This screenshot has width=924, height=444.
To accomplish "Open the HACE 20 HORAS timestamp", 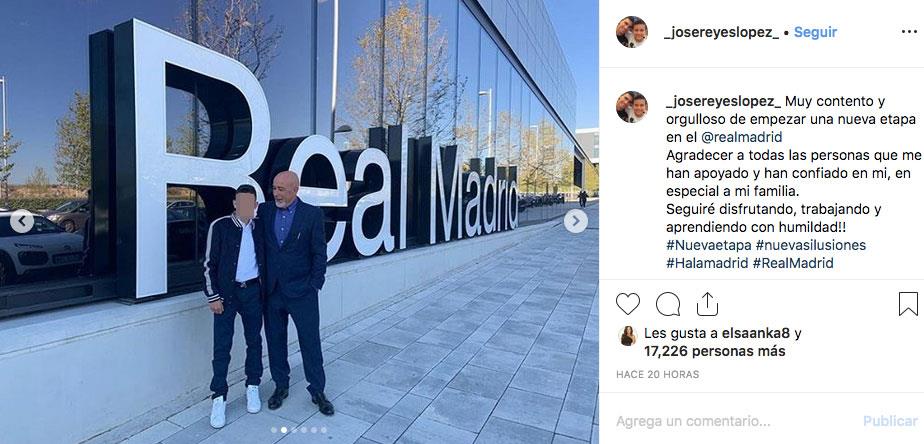I will (x=657, y=374).
